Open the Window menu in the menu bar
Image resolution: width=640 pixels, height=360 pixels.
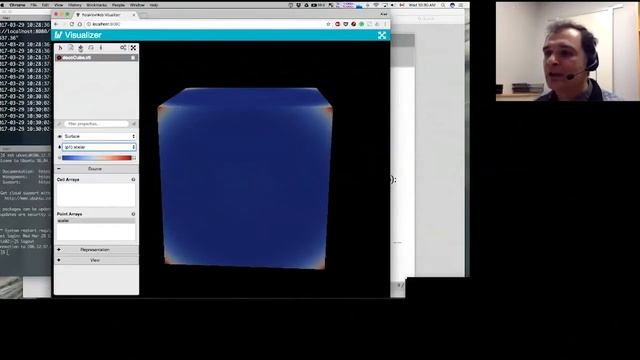click(x=137, y=5)
